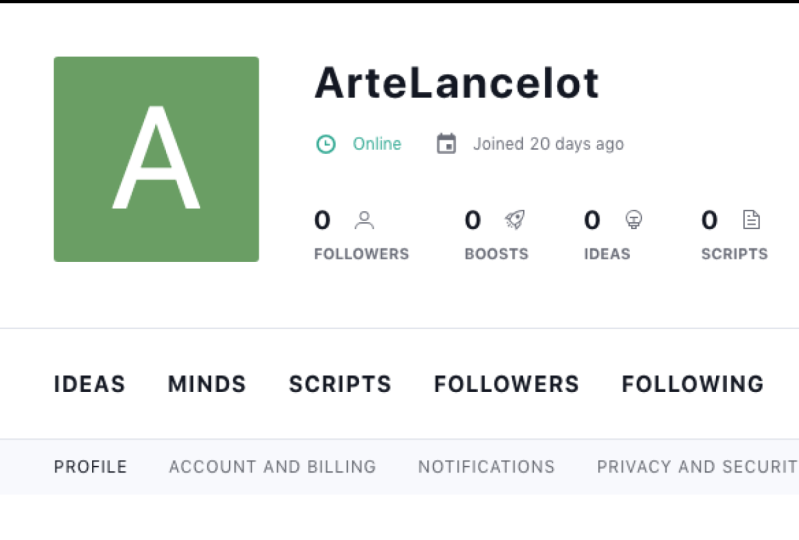The image size is (799, 540).
Task: Click the calendar icon beside Joined date
Action: click(x=446, y=144)
